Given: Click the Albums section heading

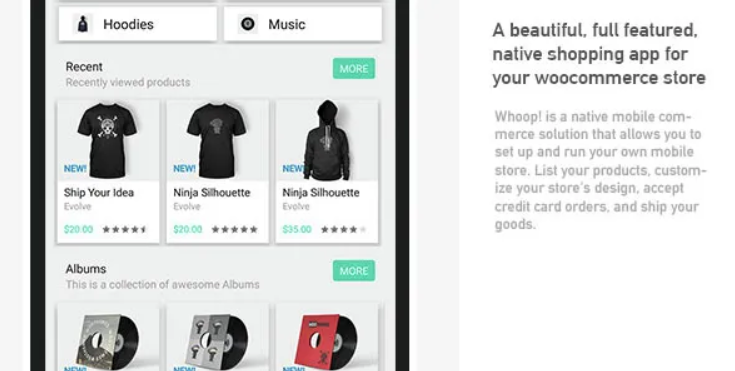Looking at the screenshot, I should point(86,269).
